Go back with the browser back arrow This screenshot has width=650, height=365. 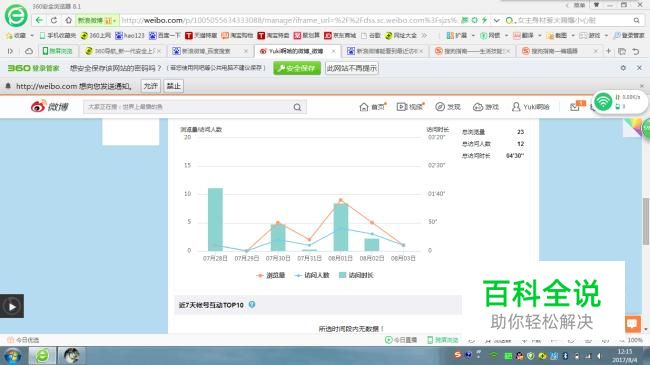[x=39, y=20]
